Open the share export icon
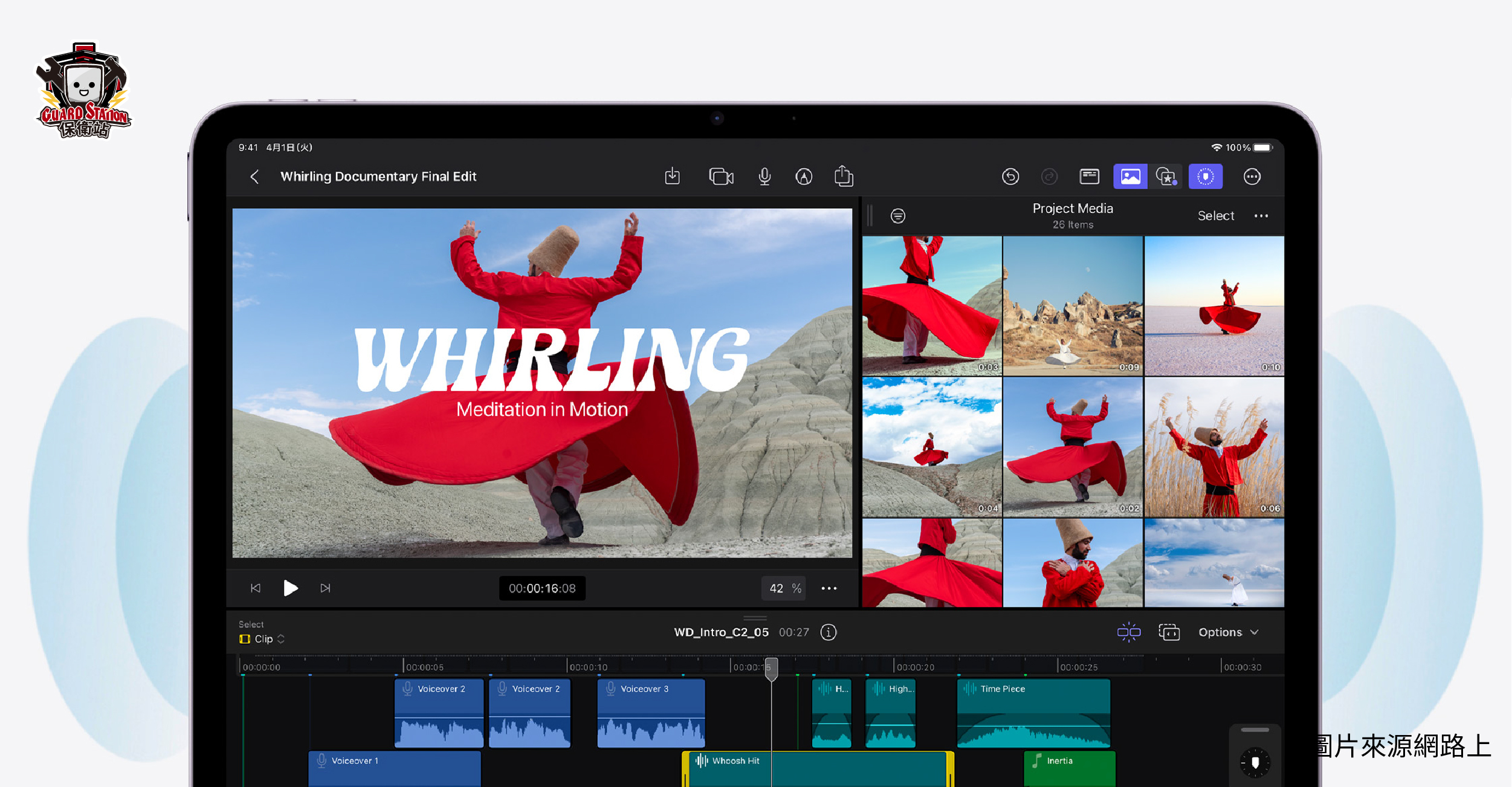This screenshot has height=787, width=1512. coord(844,176)
